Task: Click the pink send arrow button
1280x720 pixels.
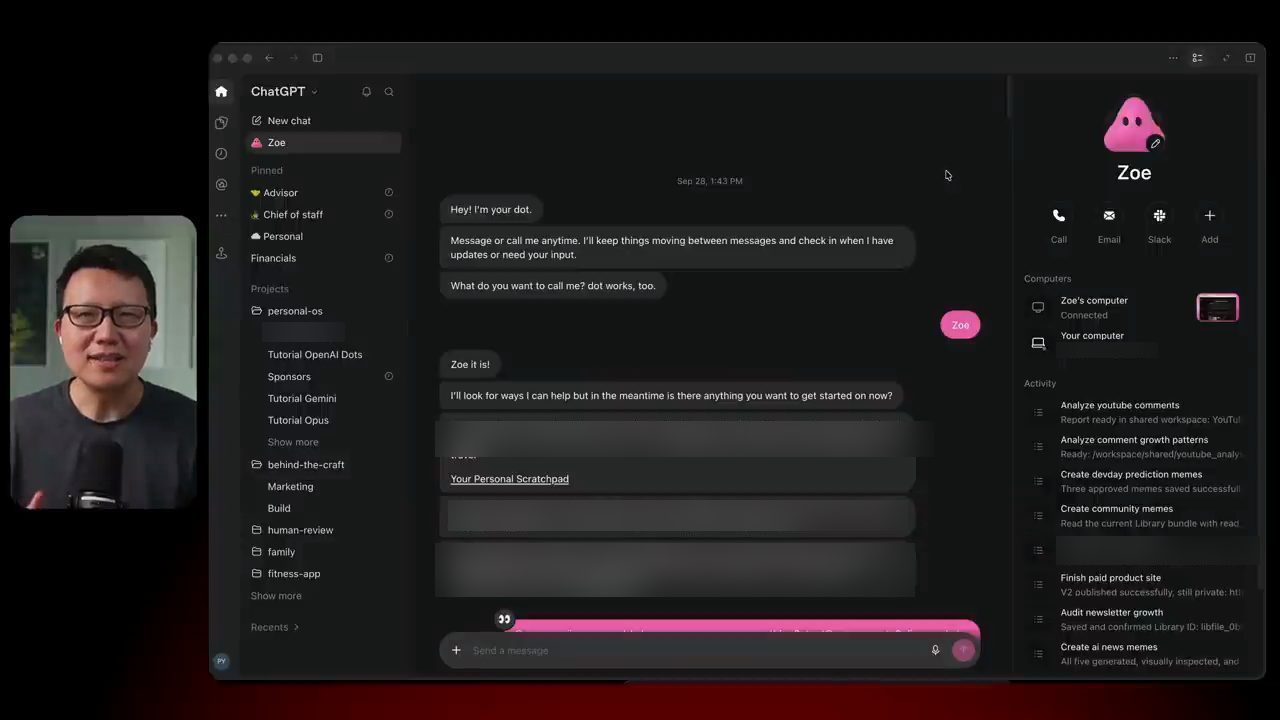Action: 963,650
